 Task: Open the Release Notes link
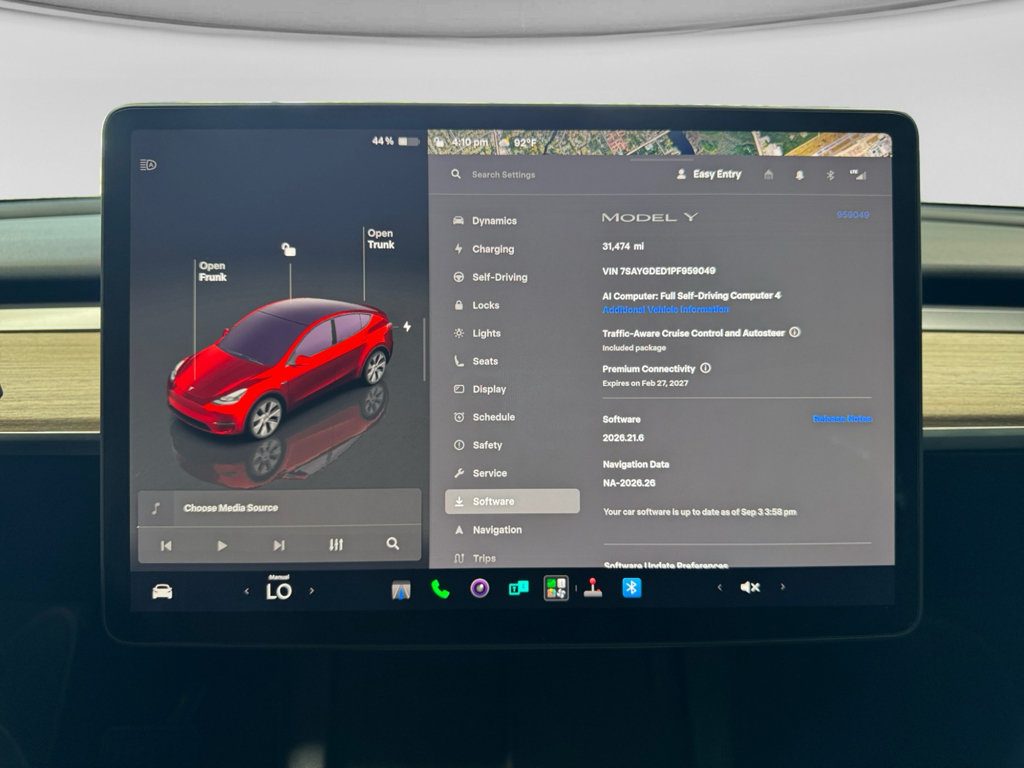[x=842, y=419]
